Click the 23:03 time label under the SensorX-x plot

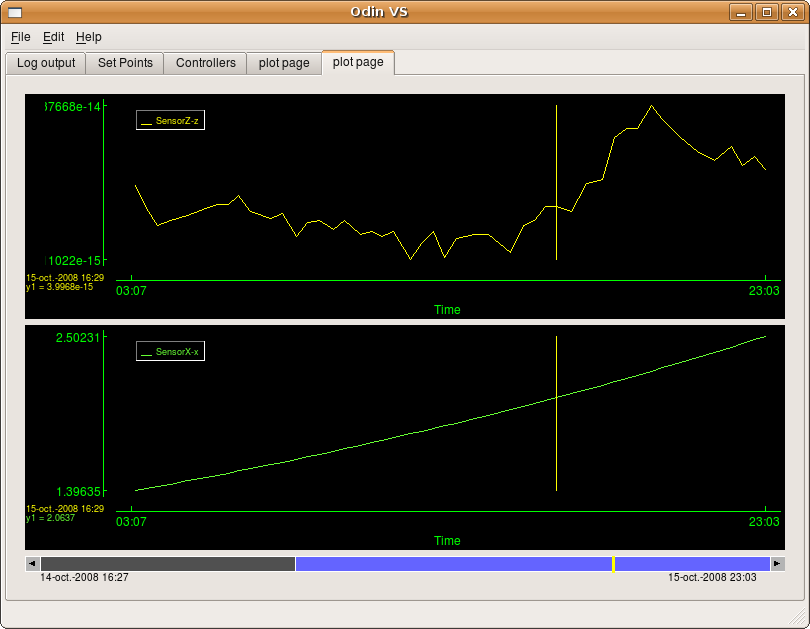pyautogui.click(x=764, y=522)
